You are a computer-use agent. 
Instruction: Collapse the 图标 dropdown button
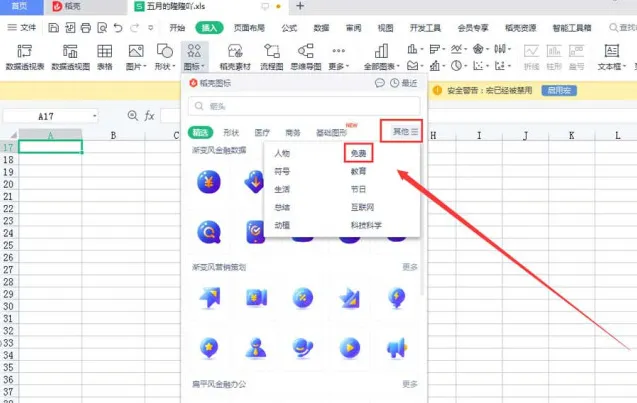pos(194,66)
